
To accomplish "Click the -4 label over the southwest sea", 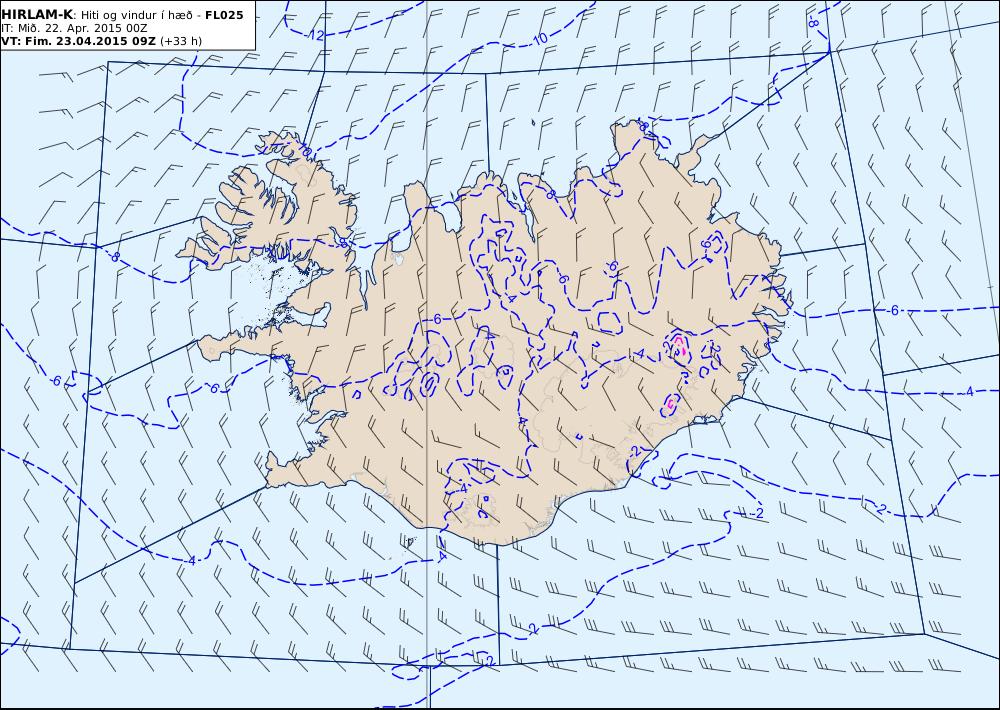I will click(190, 561).
